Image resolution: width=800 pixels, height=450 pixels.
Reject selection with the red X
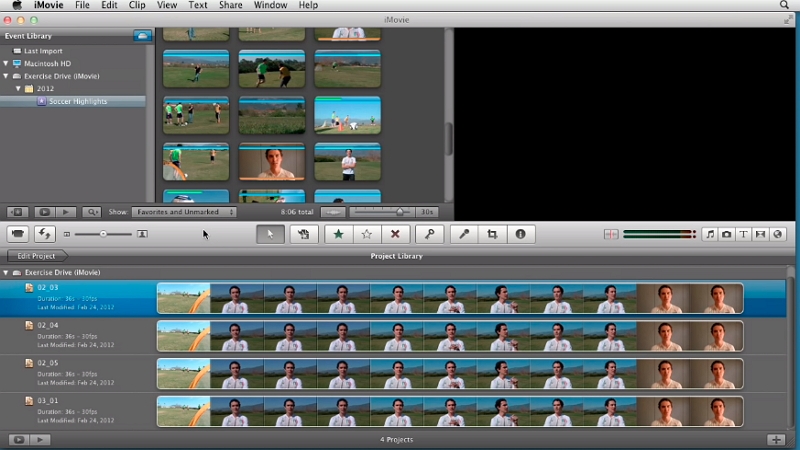tap(395, 234)
